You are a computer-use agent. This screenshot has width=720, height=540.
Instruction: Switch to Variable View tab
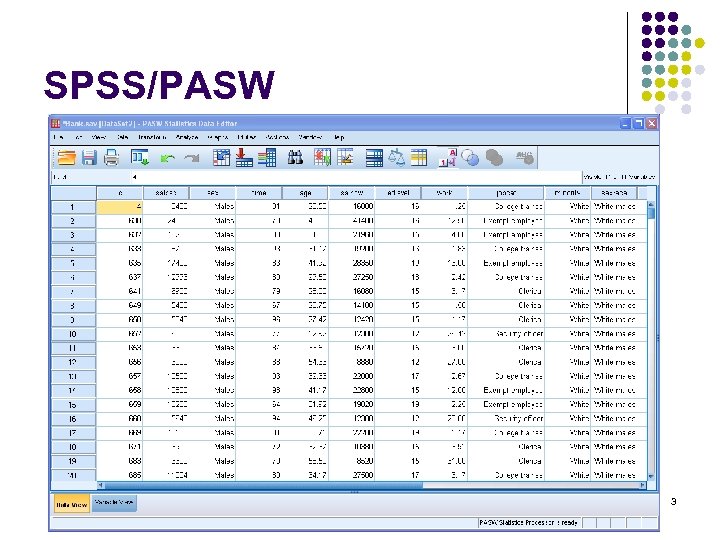114,503
